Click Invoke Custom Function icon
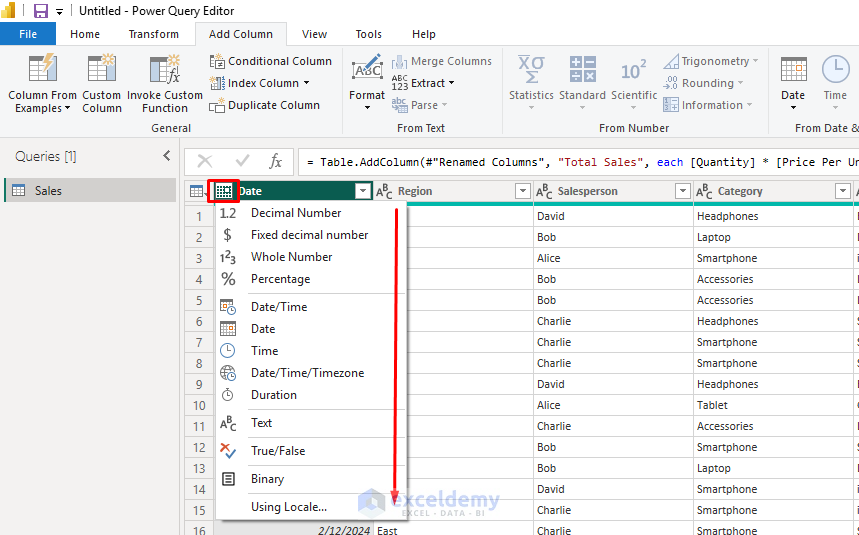The width and height of the screenshot is (859, 535). (x=165, y=70)
